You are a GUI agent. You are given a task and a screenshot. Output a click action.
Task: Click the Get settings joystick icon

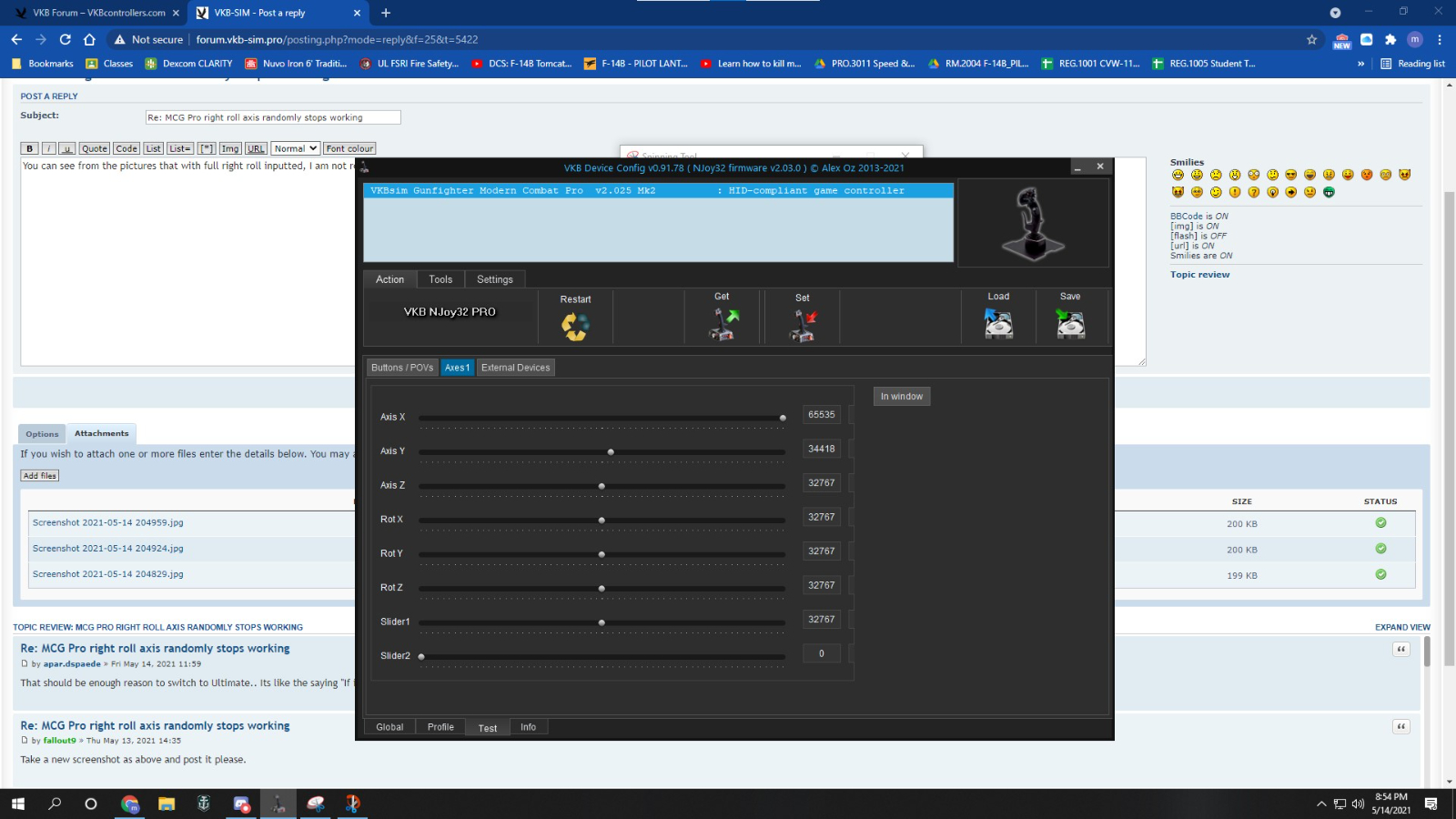coord(723,324)
